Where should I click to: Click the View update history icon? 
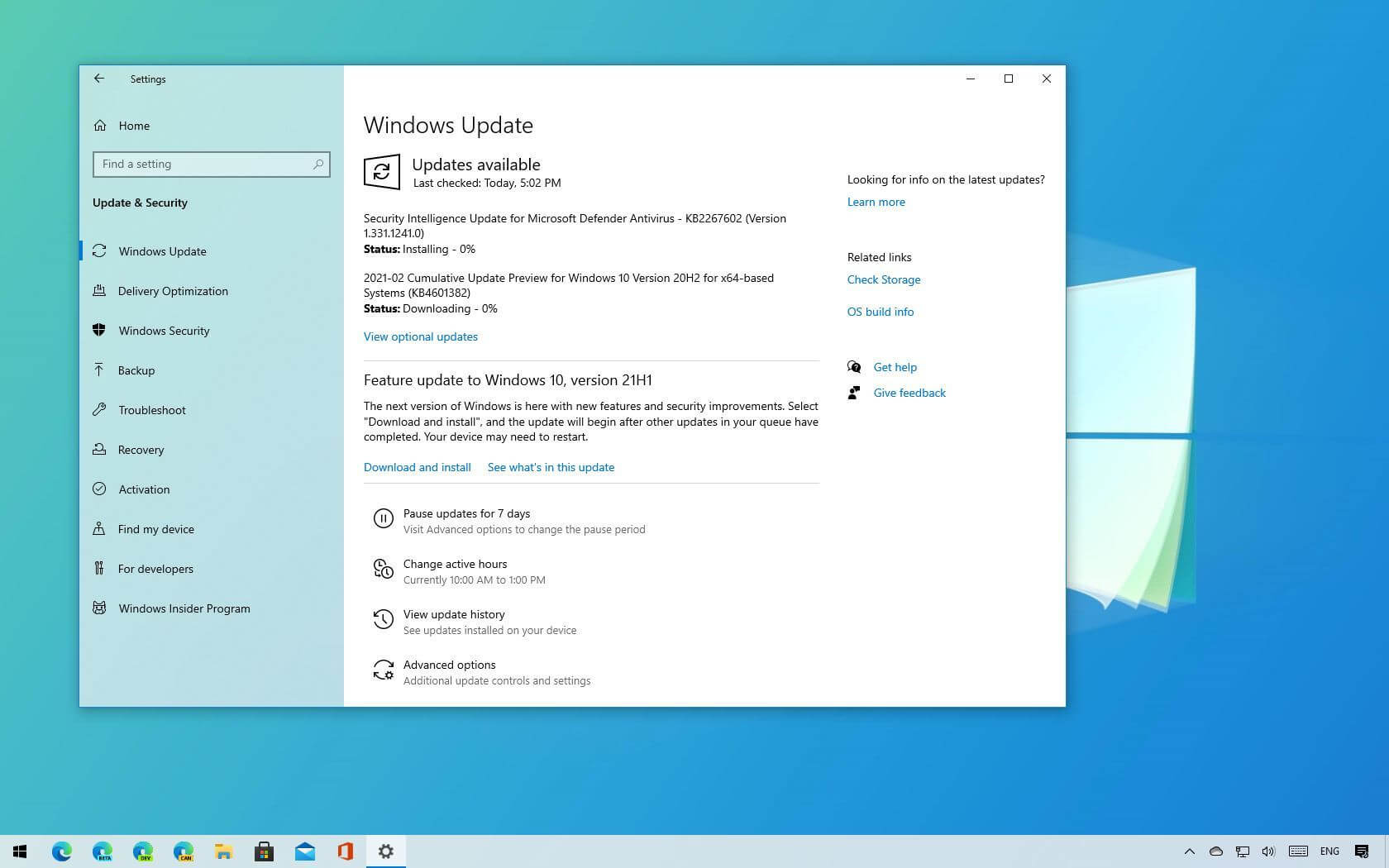(383, 619)
